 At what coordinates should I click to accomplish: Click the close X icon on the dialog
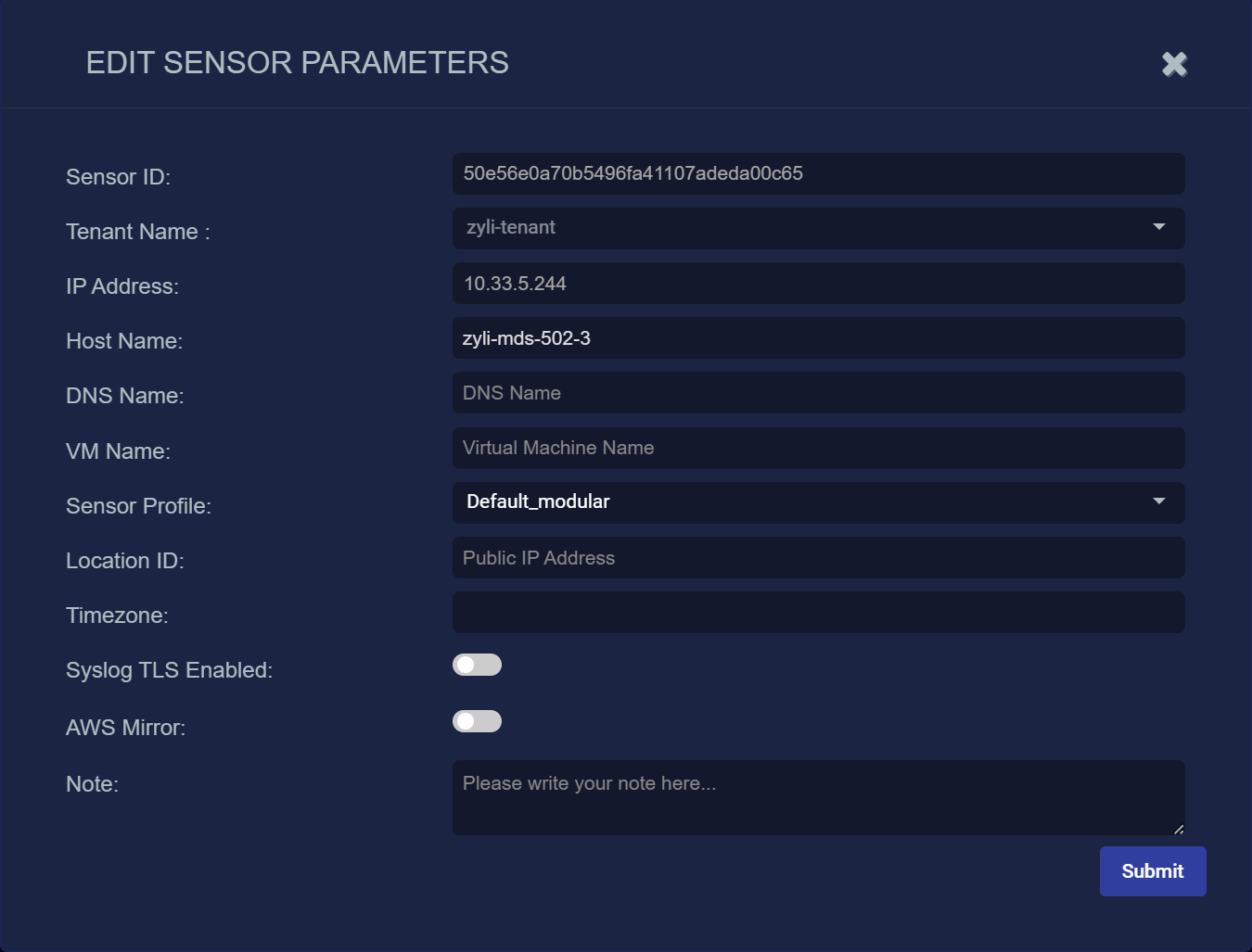[1173, 64]
